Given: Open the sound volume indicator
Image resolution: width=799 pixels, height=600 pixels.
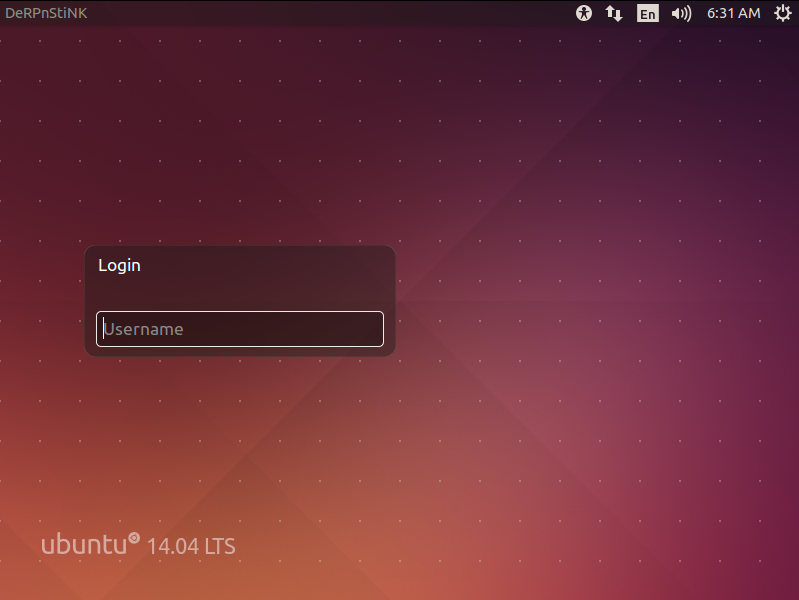Looking at the screenshot, I should [681, 13].
